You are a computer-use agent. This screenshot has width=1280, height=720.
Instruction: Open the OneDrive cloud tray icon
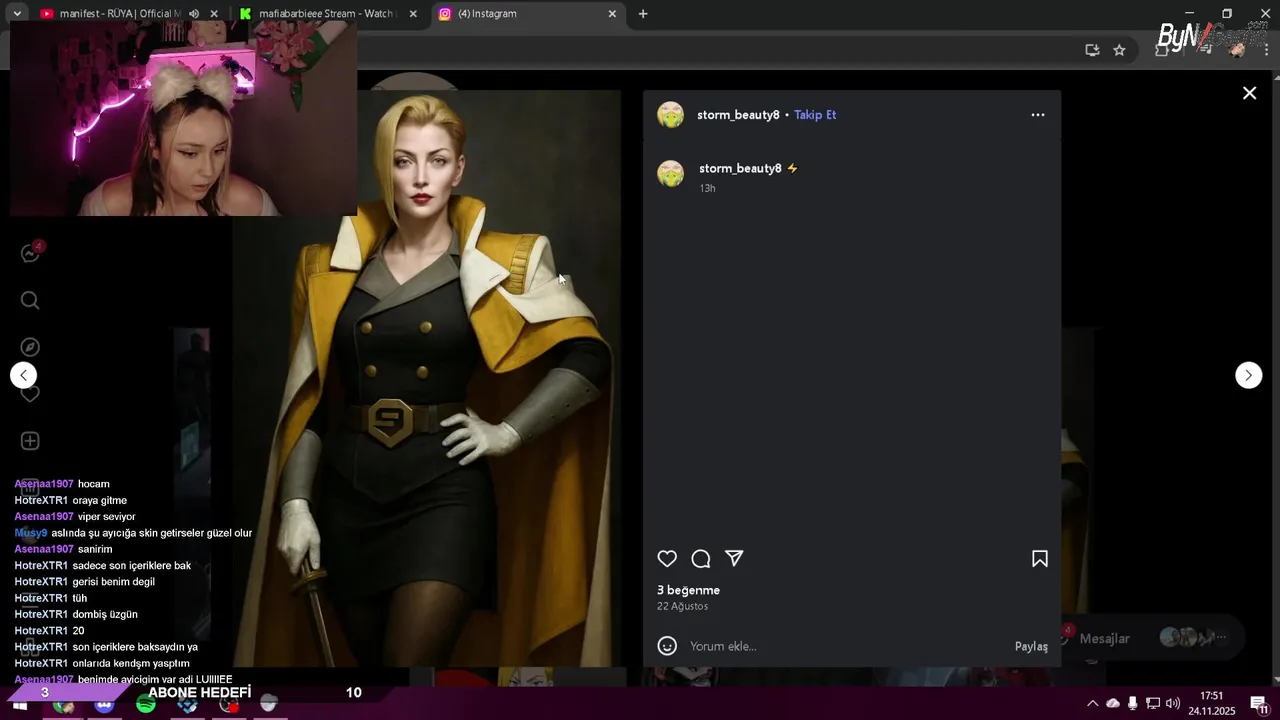tap(1112, 703)
